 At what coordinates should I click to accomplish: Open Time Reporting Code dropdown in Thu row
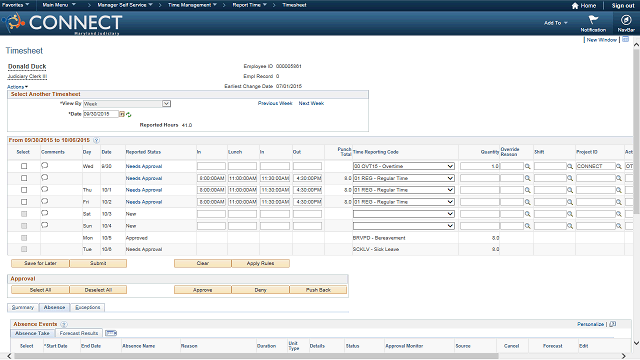(404, 190)
